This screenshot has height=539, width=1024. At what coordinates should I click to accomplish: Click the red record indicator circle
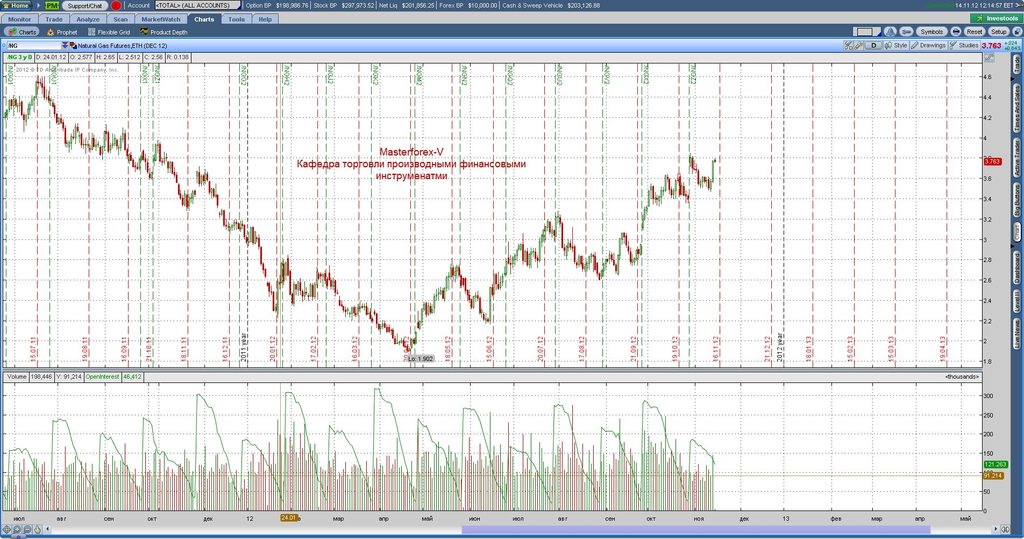pos(116,5)
